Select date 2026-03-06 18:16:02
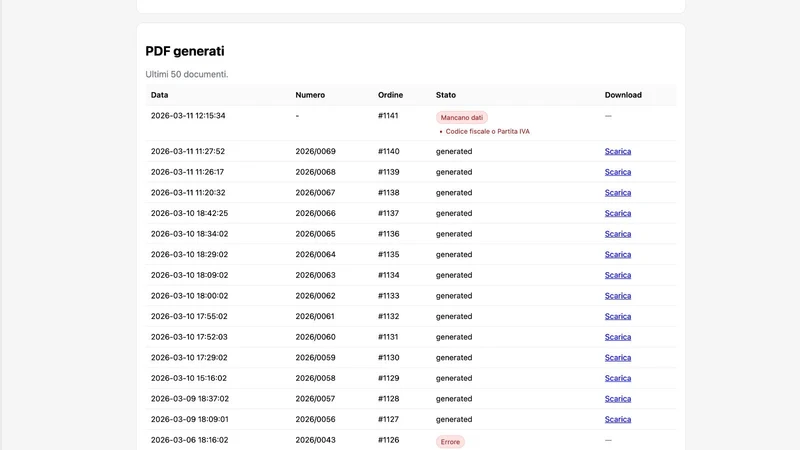The image size is (800, 450). [x=189, y=440]
